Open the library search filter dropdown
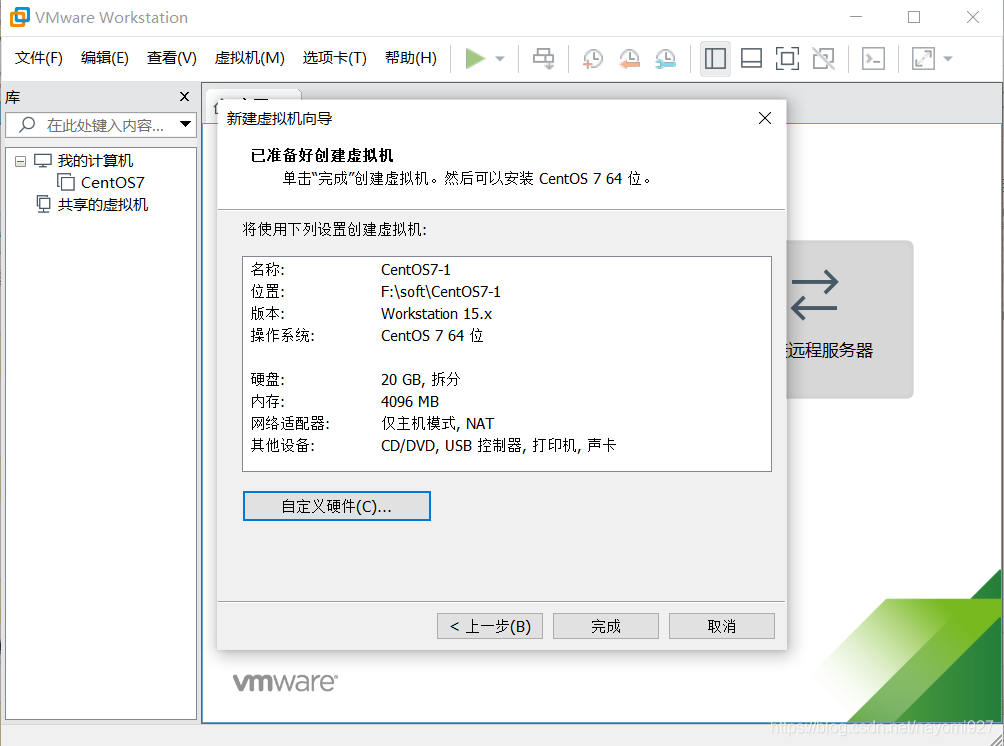 pos(185,124)
